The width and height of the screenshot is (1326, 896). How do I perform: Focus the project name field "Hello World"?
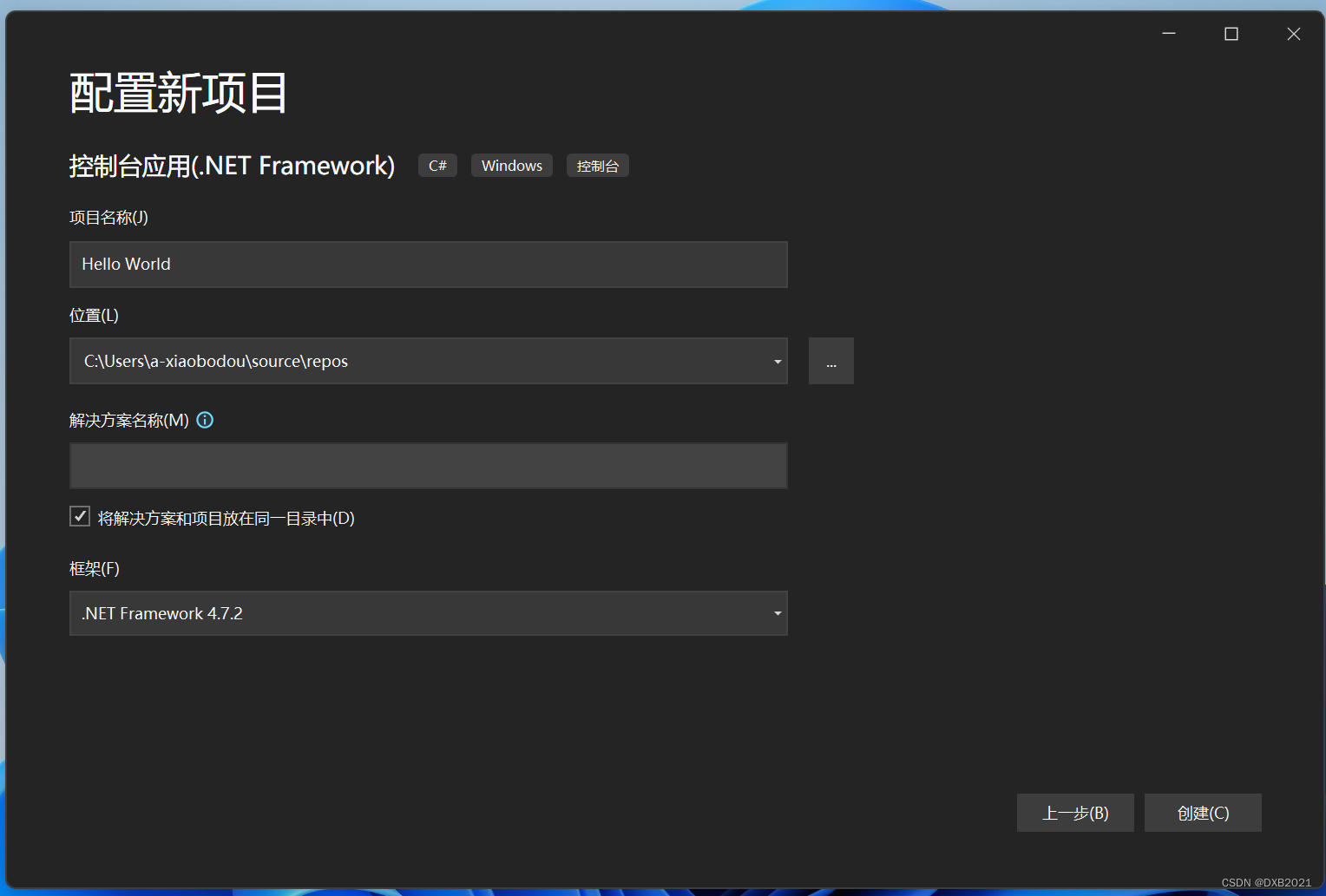pyautogui.click(x=429, y=265)
